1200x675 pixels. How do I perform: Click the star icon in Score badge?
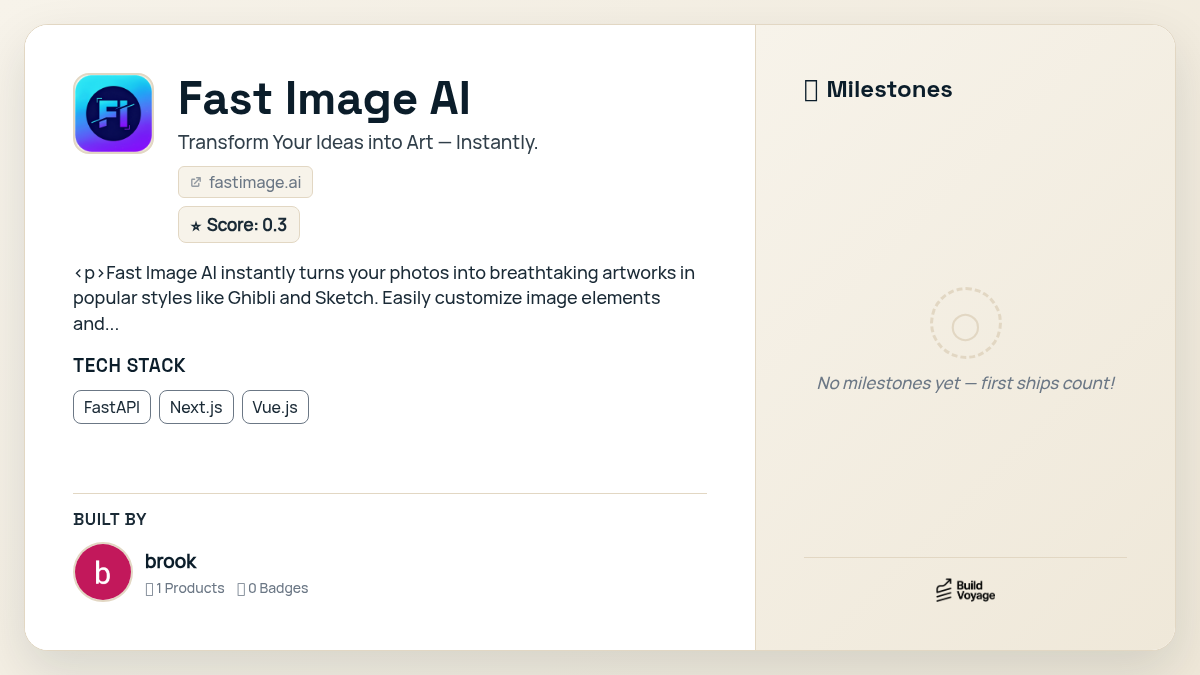(196, 226)
